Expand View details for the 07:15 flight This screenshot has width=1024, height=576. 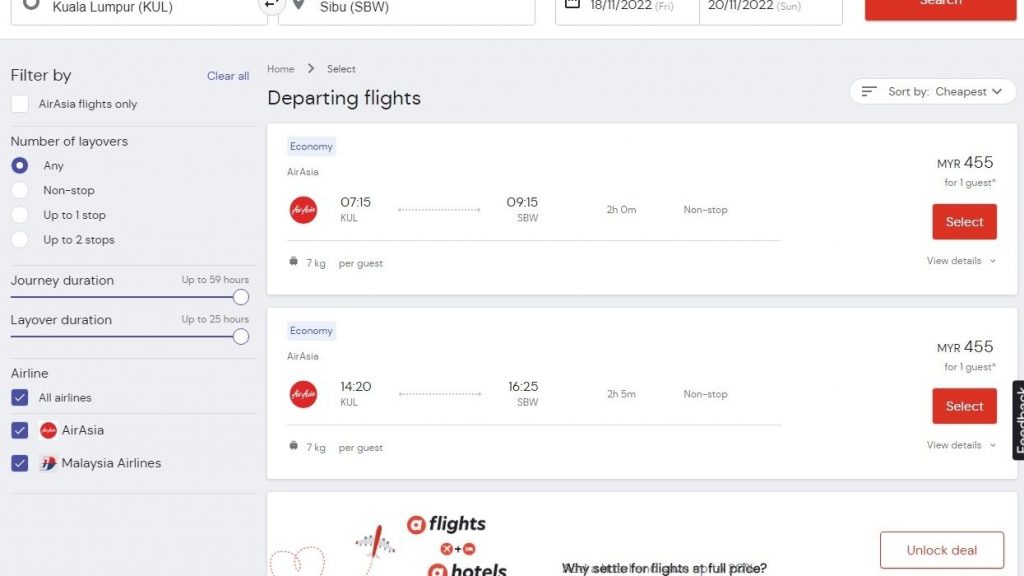(961, 261)
